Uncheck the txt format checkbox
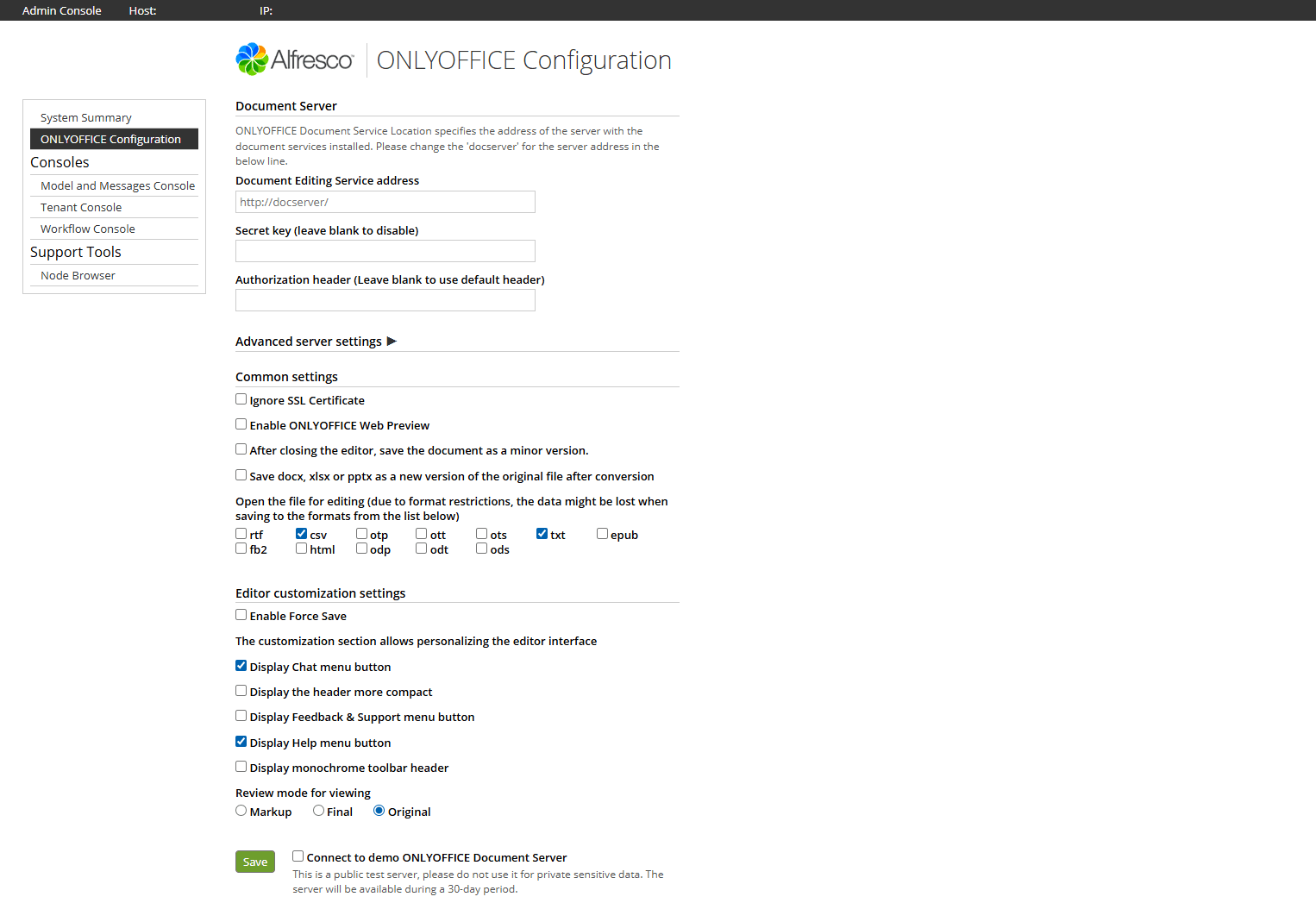1316x903 pixels. tap(542, 534)
